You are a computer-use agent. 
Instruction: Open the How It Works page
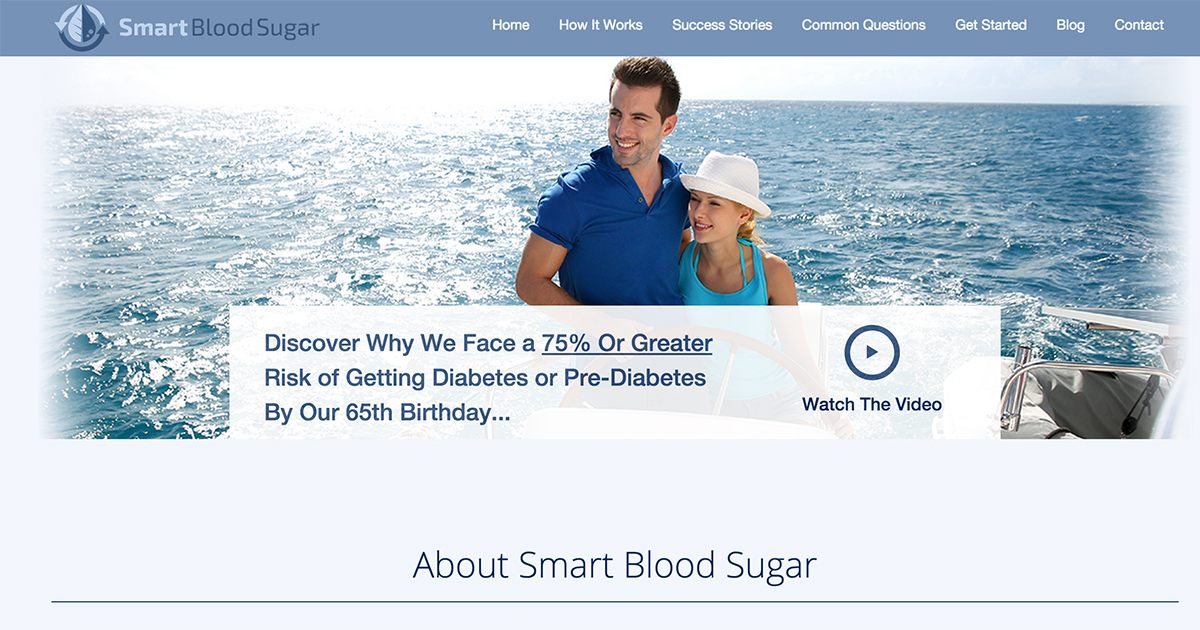pyautogui.click(x=601, y=25)
